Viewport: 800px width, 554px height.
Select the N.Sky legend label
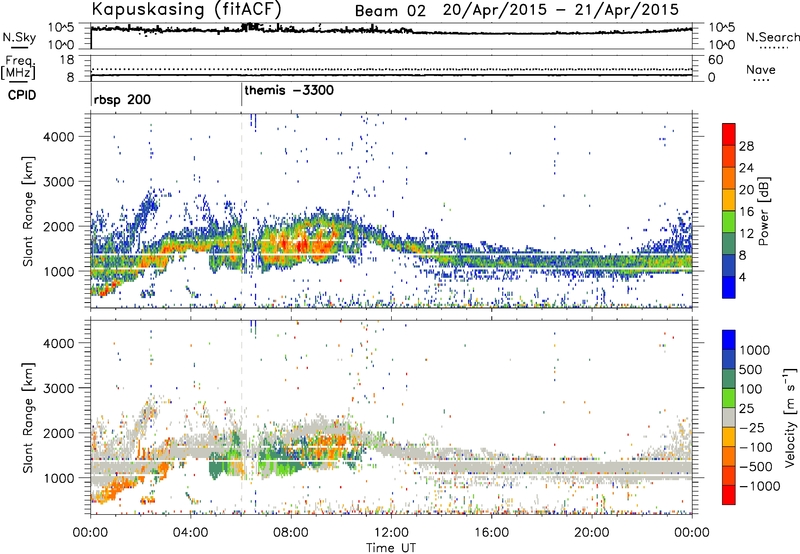click(x=19, y=37)
